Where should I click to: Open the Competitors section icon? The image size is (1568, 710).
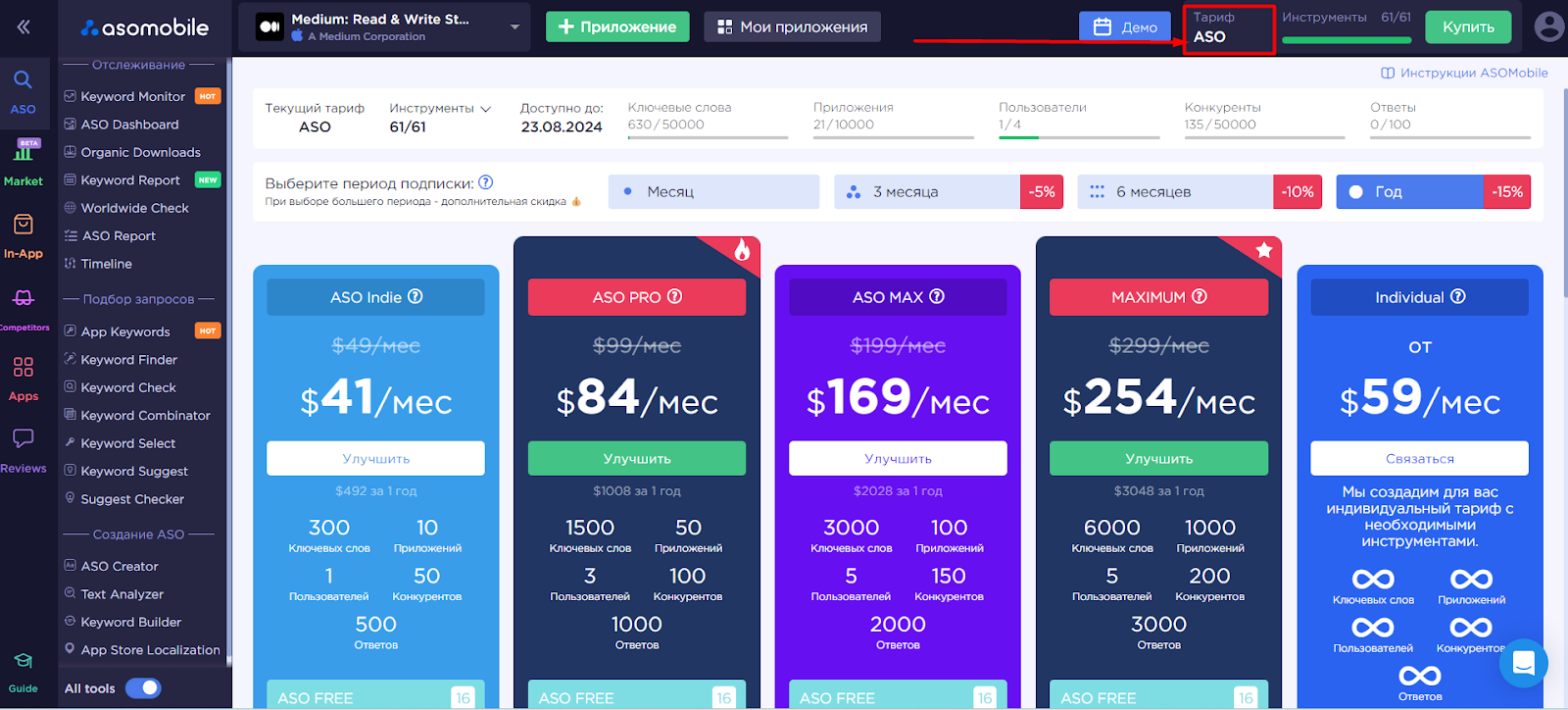click(24, 298)
